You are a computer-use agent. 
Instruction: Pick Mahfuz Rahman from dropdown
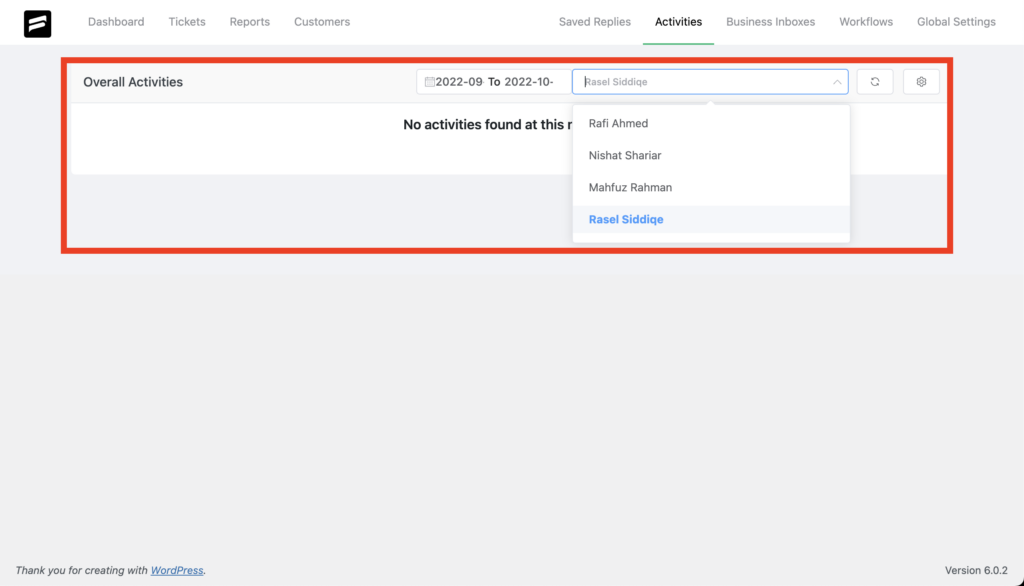[x=711, y=187]
